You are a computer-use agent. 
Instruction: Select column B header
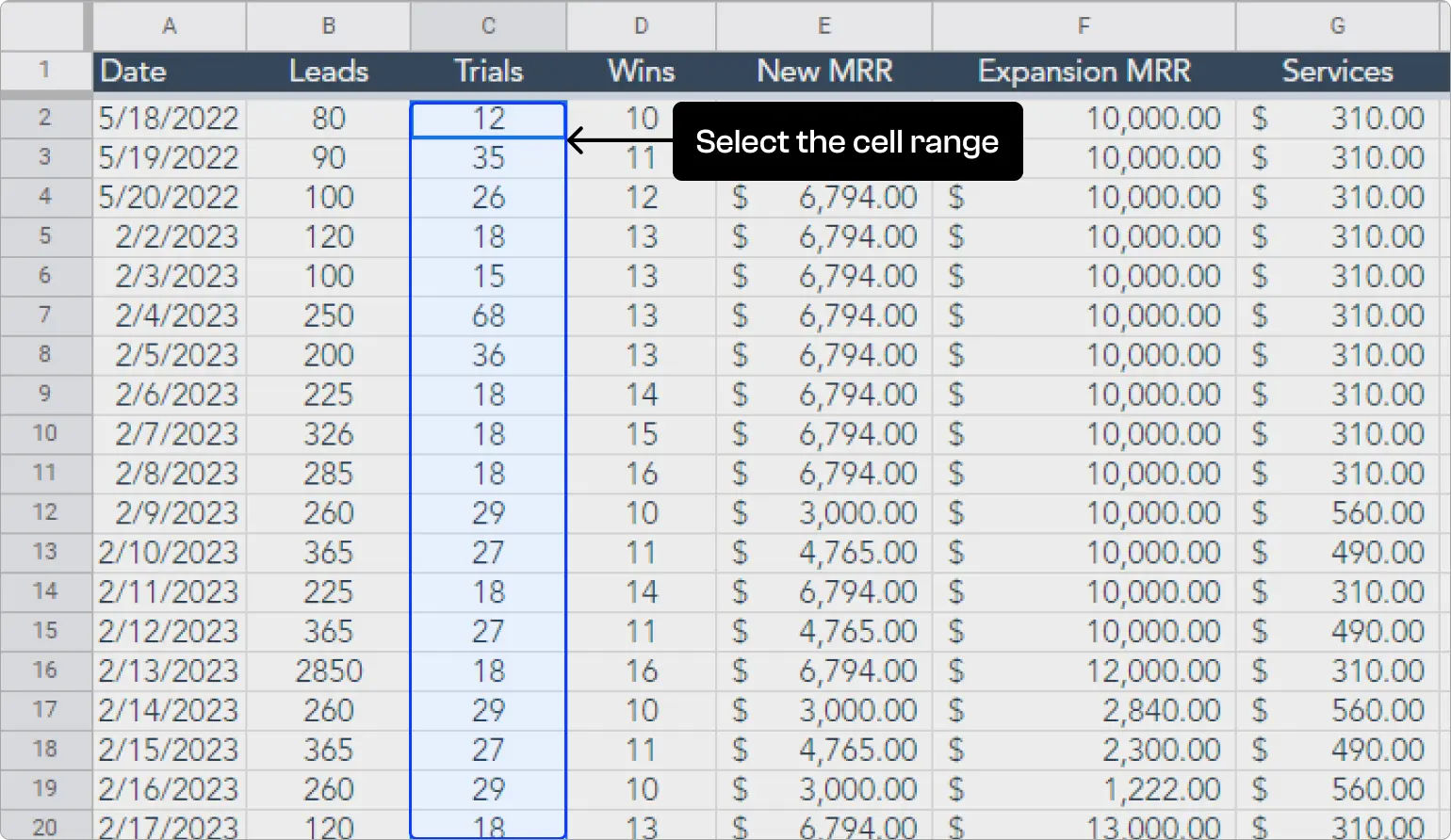(x=328, y=26)
